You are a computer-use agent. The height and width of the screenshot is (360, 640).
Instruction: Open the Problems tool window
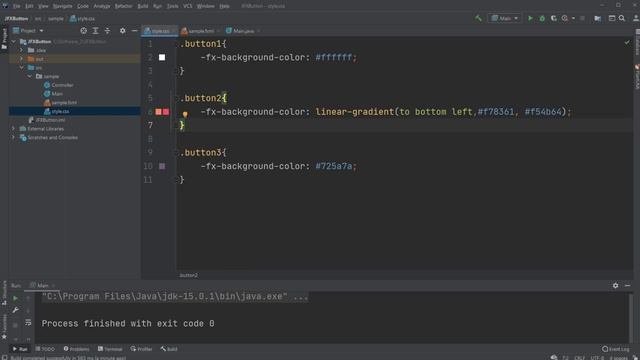click(76, 349)
